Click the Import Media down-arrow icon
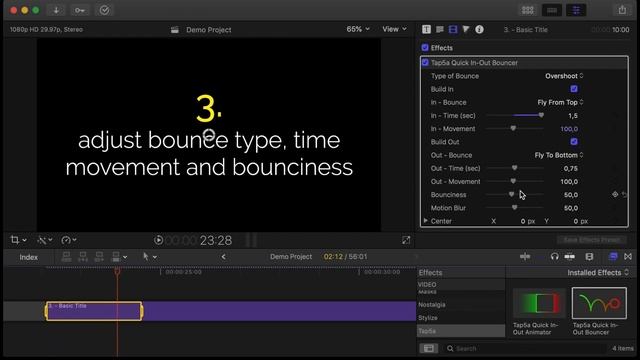The image size is (640, 360). coord(56,10)
